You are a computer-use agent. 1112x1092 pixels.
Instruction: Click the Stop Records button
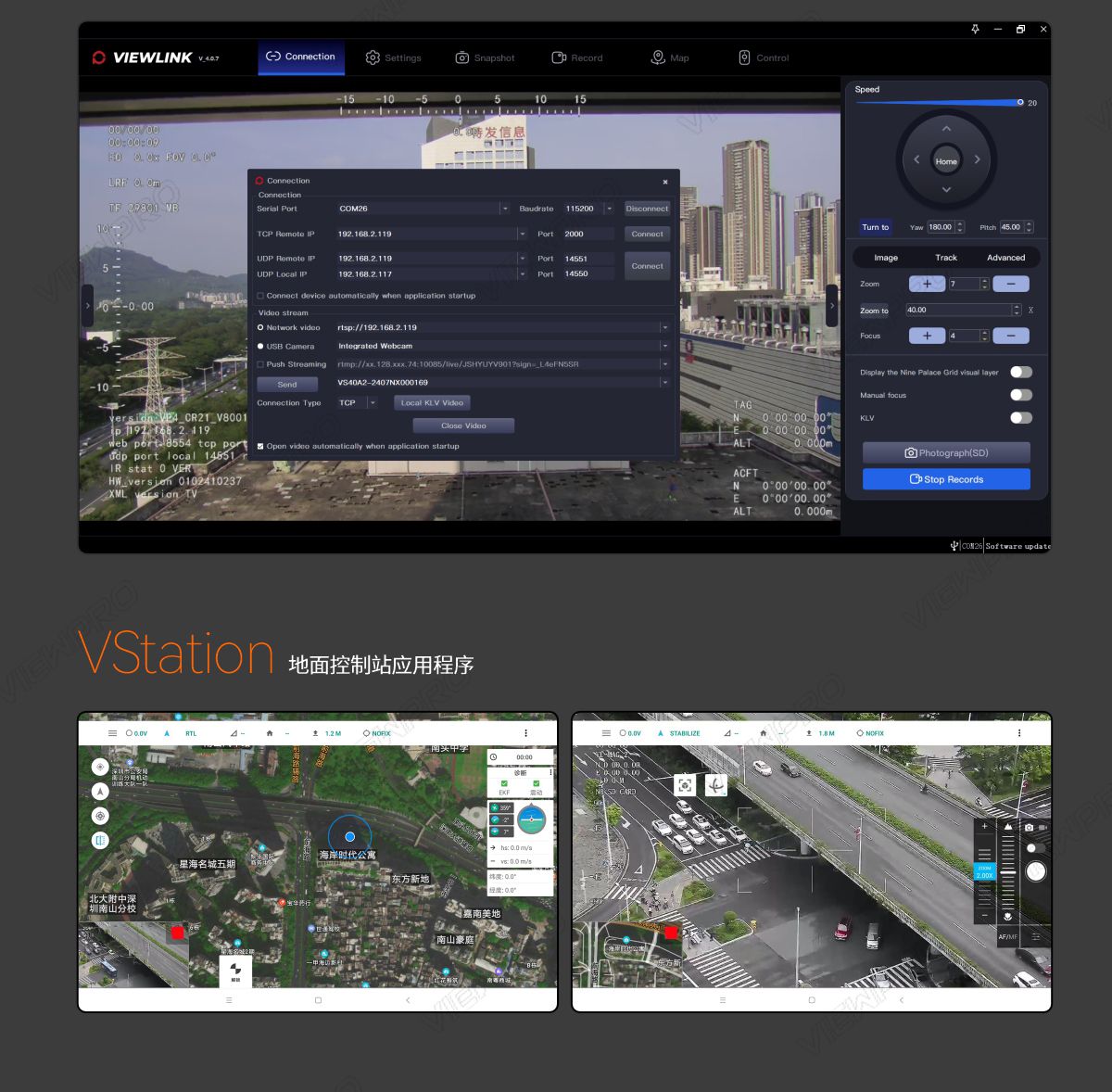[946, 479]
